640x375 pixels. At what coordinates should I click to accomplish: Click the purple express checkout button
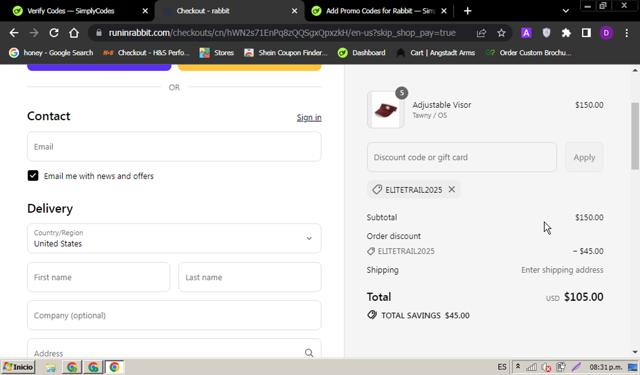[x=99, y=67]
